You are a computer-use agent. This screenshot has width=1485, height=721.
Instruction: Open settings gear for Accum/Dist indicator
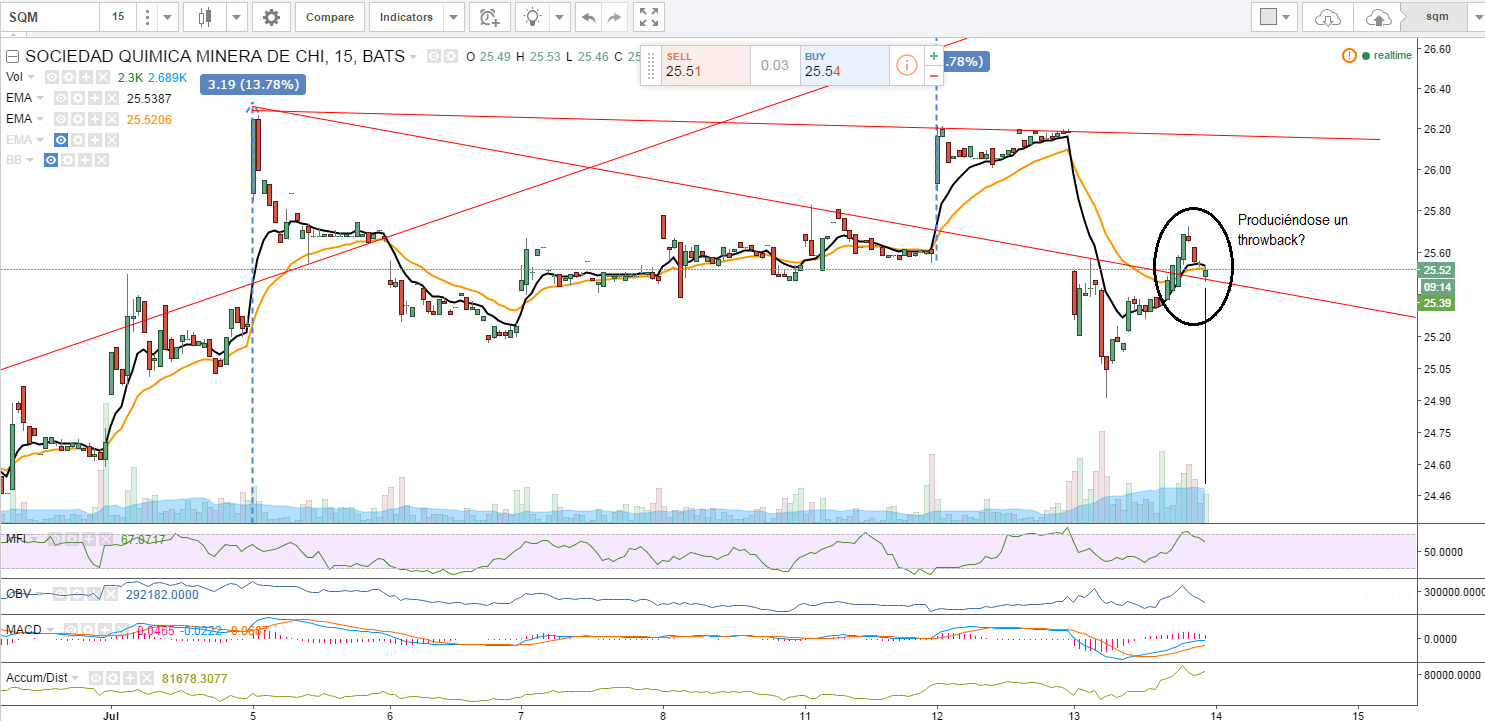point(113,678)
